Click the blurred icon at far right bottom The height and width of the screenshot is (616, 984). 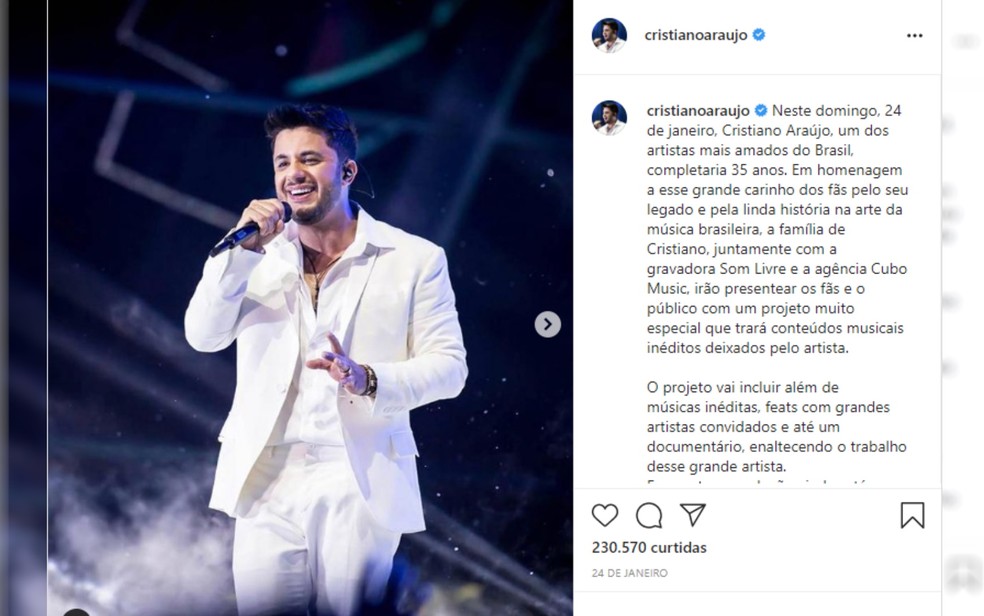963,572
